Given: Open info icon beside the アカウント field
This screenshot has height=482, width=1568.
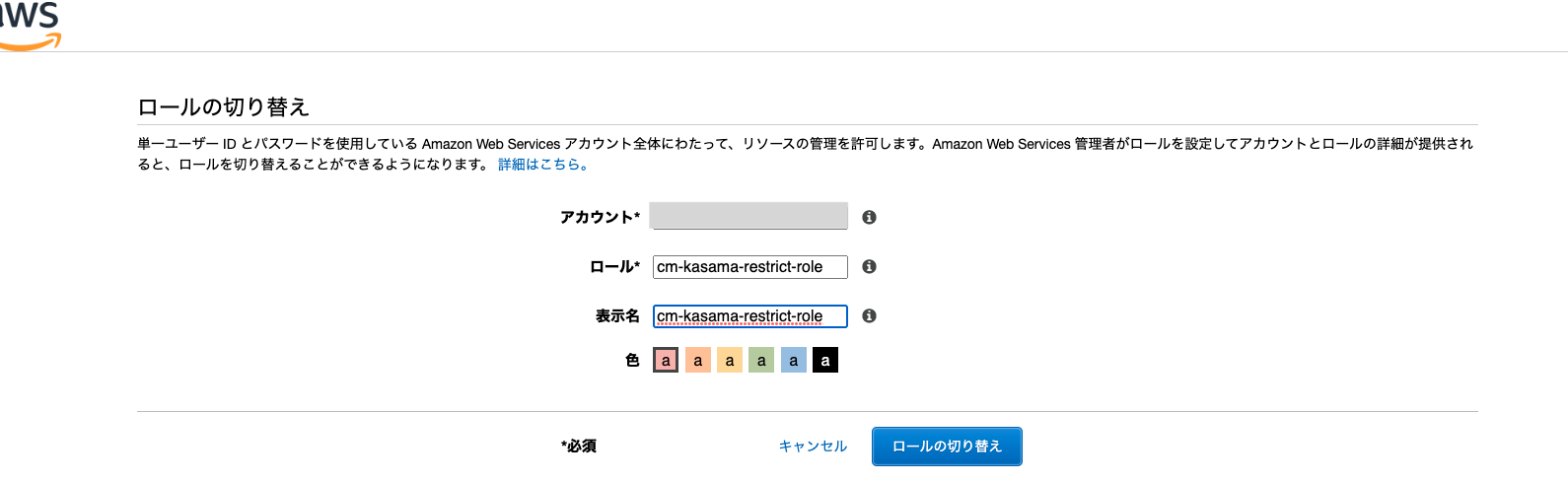Looking at the screenshot, I should pyautogui.click(x=869, y=217).
